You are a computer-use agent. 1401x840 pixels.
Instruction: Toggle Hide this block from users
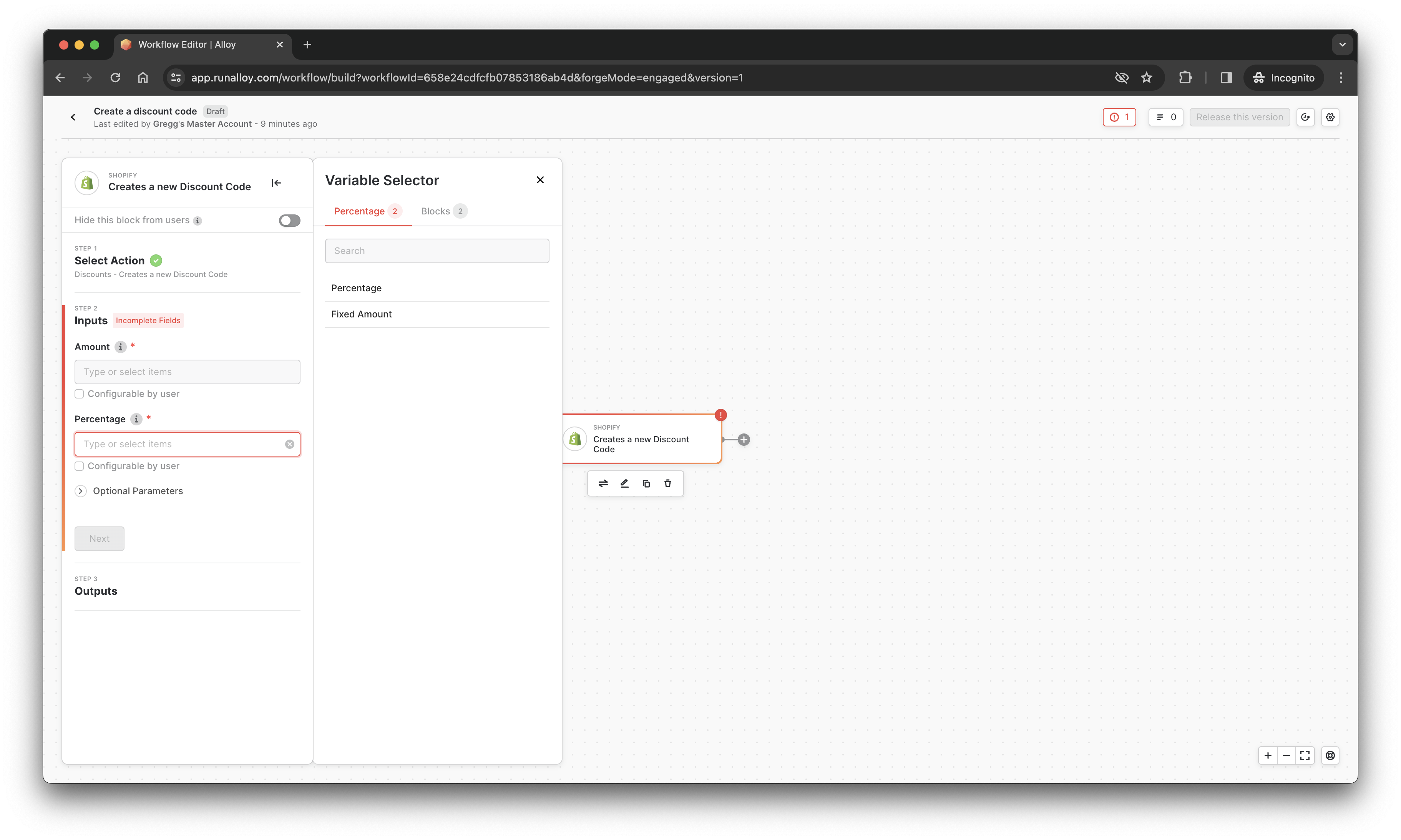click(289, 220)
